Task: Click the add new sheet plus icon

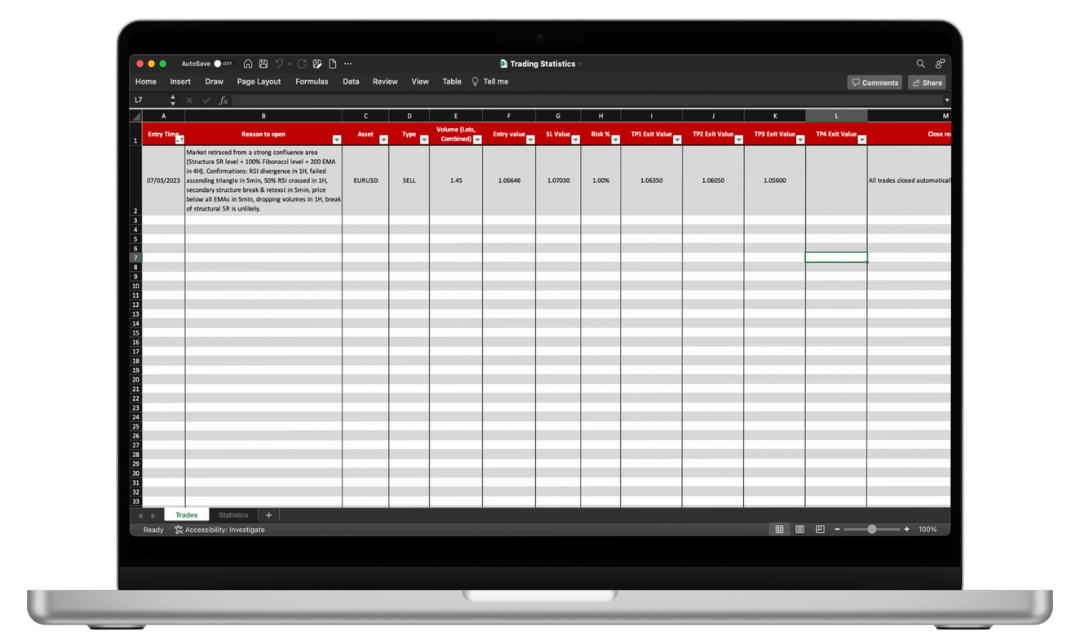Action: (x=268, y=515)
